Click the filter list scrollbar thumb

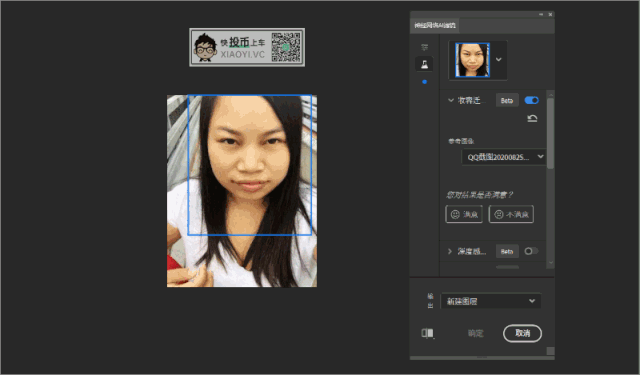pos(551,133)
